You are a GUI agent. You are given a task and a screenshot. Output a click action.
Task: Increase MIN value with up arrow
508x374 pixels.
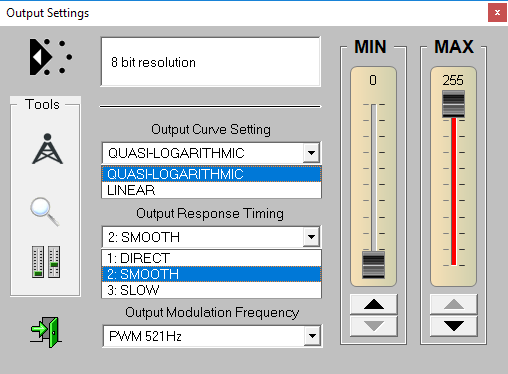pos(374,304)
